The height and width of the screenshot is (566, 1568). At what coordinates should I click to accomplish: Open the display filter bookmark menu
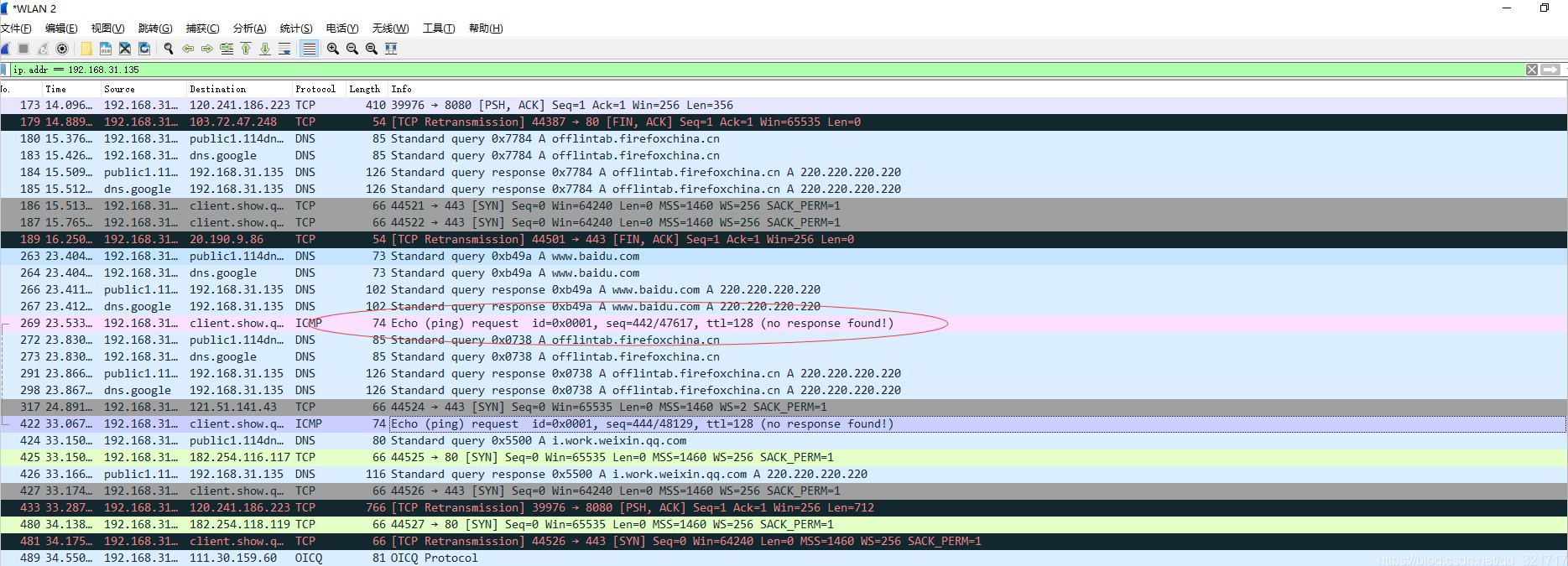(5, 70)
